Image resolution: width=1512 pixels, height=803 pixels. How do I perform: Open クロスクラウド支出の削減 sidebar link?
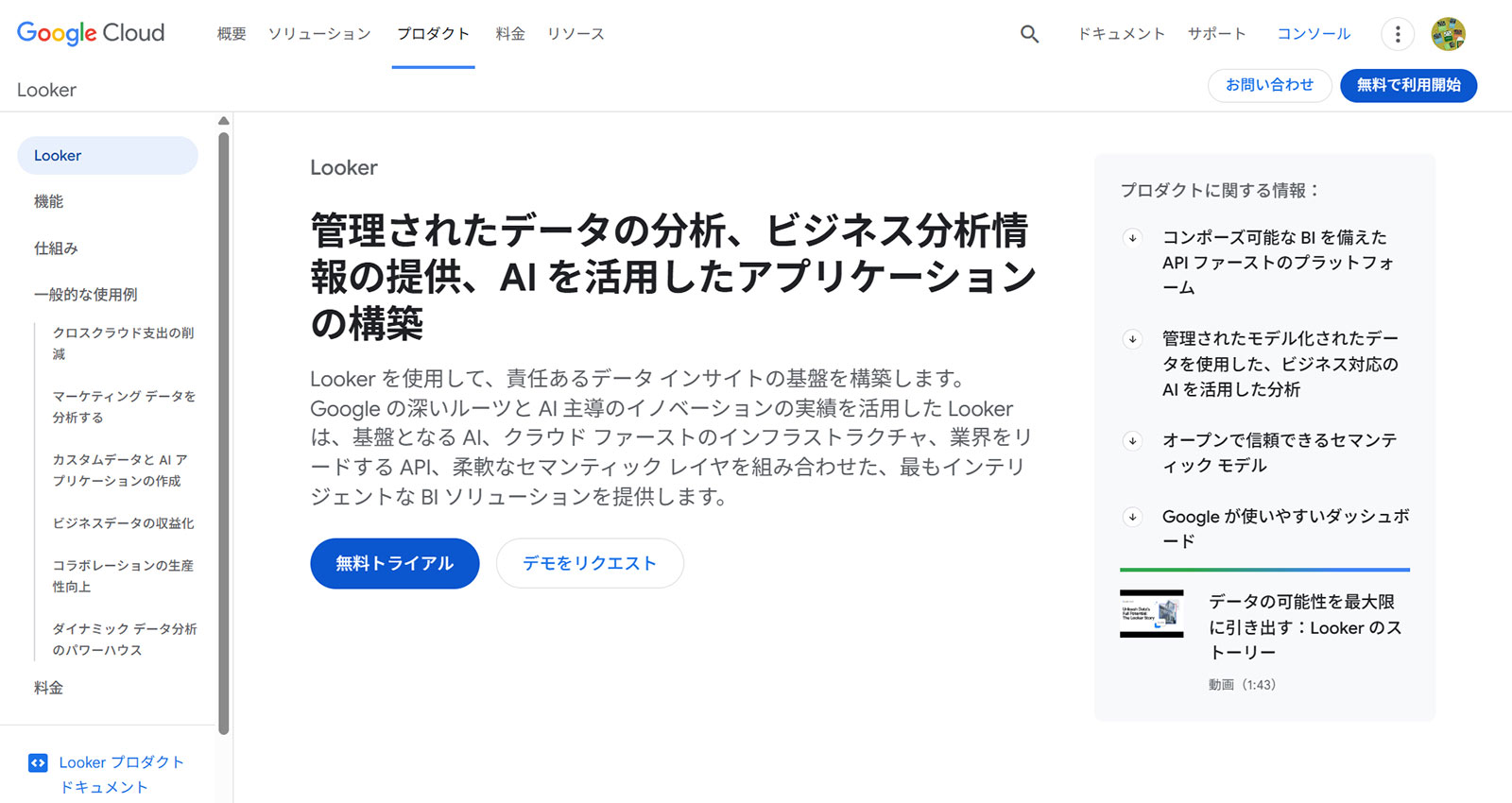click(x=124, y=344)
